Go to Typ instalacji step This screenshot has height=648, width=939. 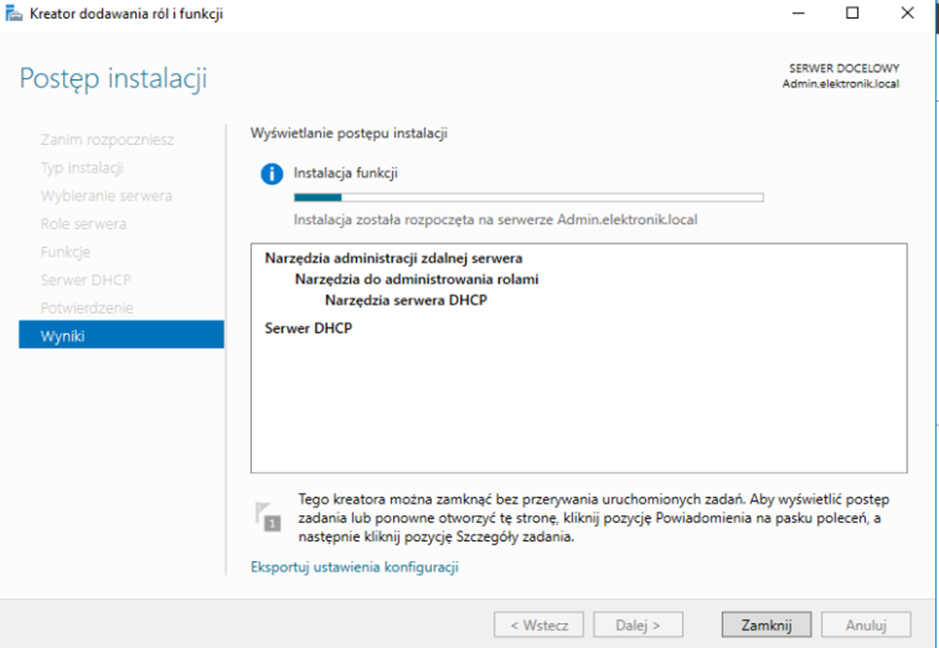coord(82,168)
